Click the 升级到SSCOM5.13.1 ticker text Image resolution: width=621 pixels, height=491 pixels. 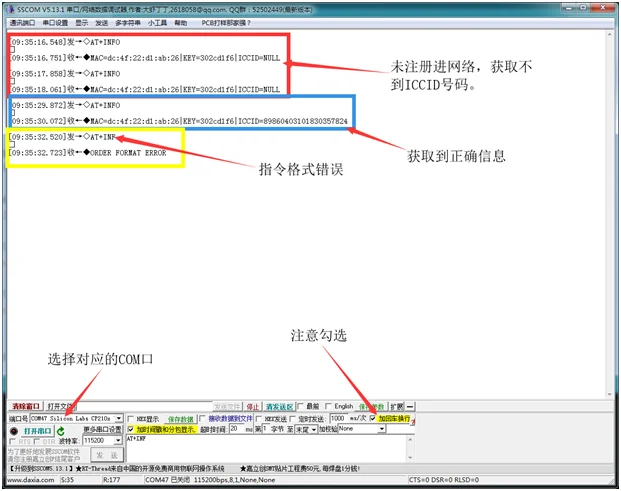[41, 469]
